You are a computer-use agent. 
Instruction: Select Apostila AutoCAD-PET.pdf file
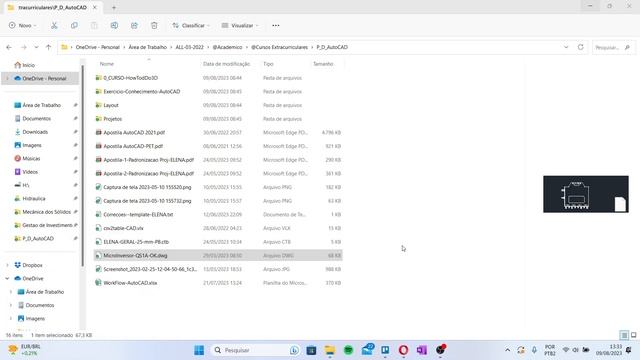click(x=133, y=146)
